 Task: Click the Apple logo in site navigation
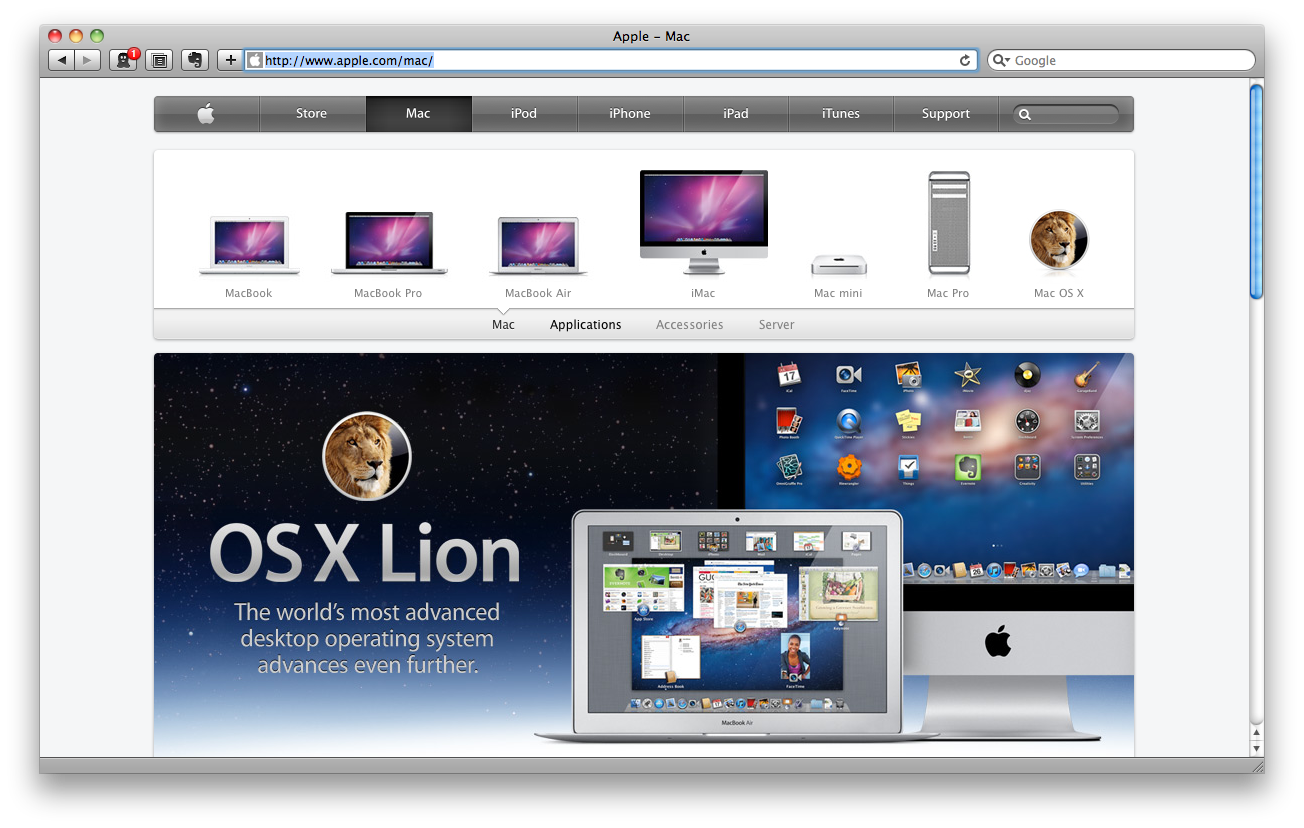206,114
